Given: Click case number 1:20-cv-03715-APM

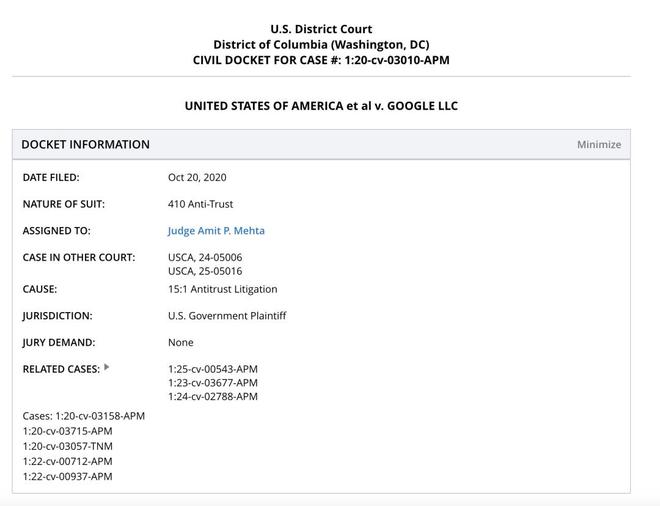Looking at the screenshot, I should (x=68, y=432).
